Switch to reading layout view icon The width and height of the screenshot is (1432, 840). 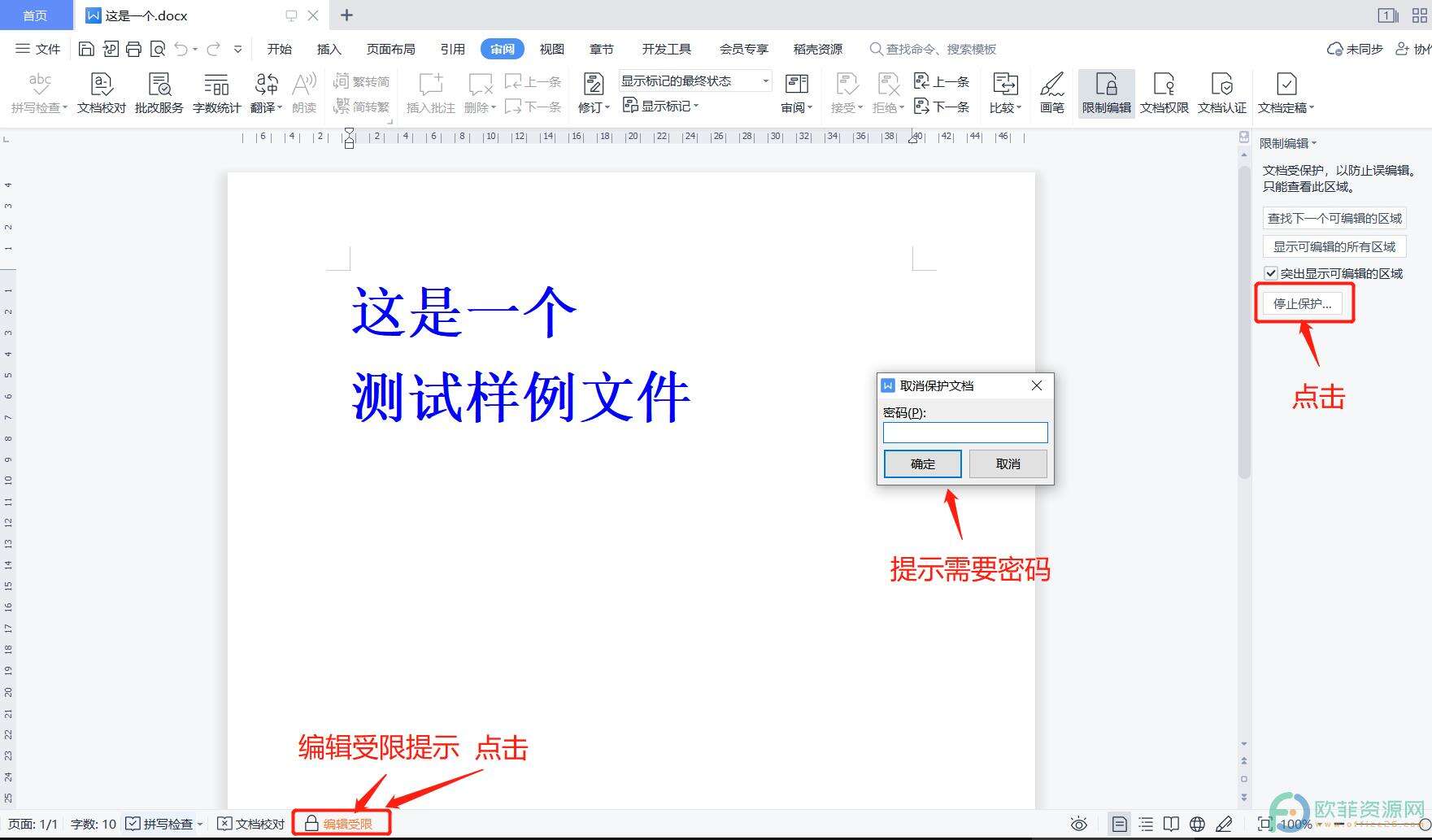pos(1171,824)
